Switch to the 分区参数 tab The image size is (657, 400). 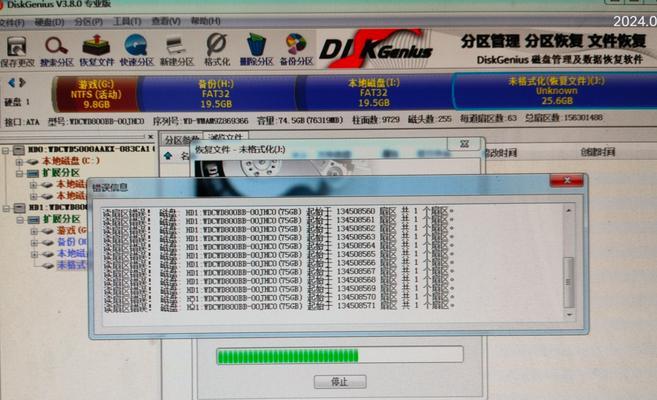(x=181, y=139)
